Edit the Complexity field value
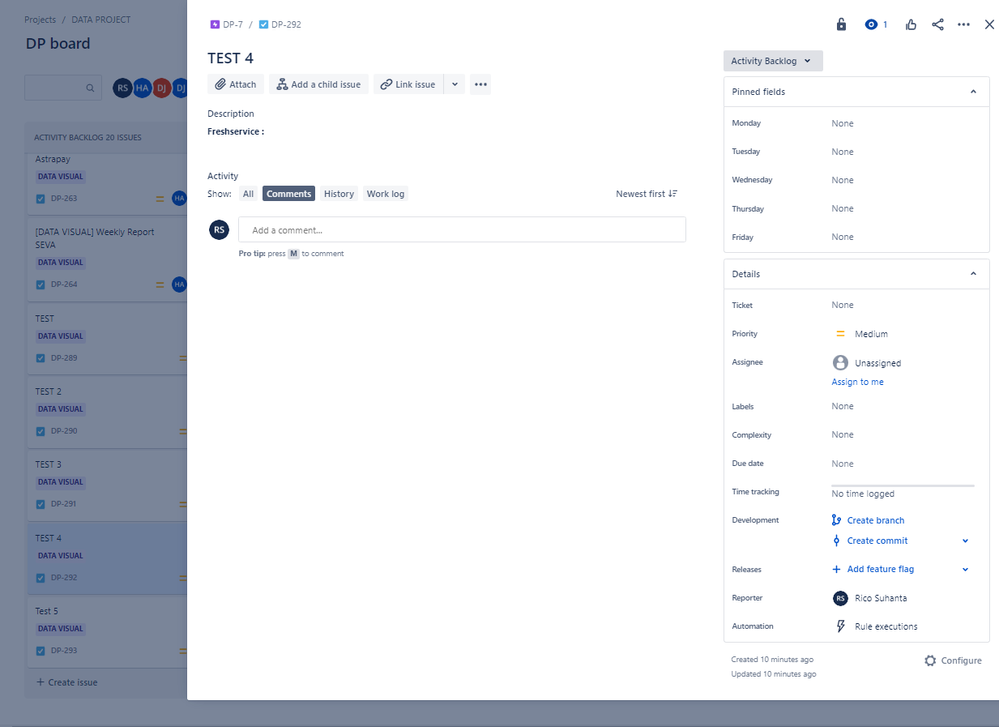The image size is (999, 727). (842, 435)
